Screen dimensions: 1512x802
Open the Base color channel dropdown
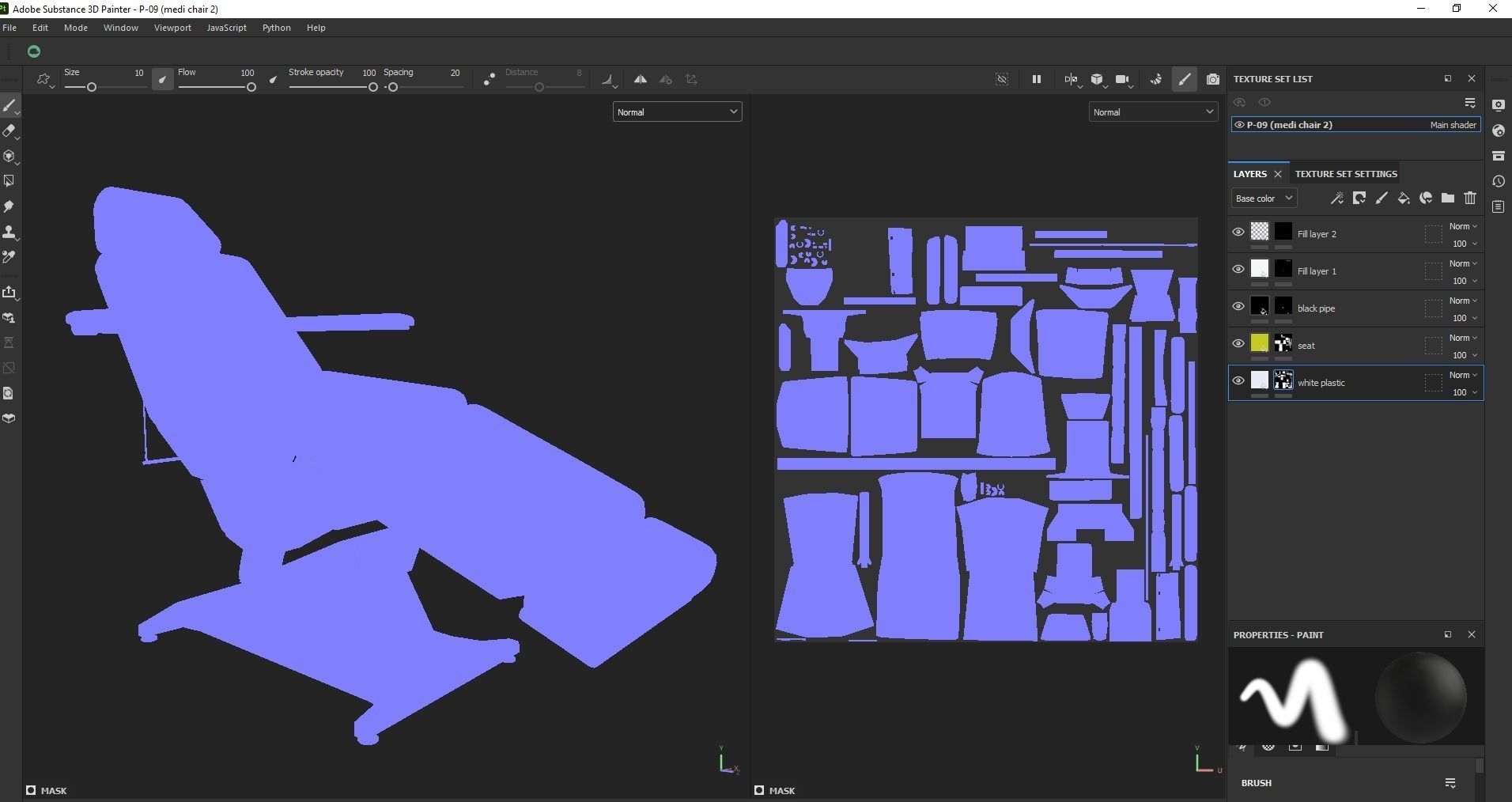tap(1264, 199)
